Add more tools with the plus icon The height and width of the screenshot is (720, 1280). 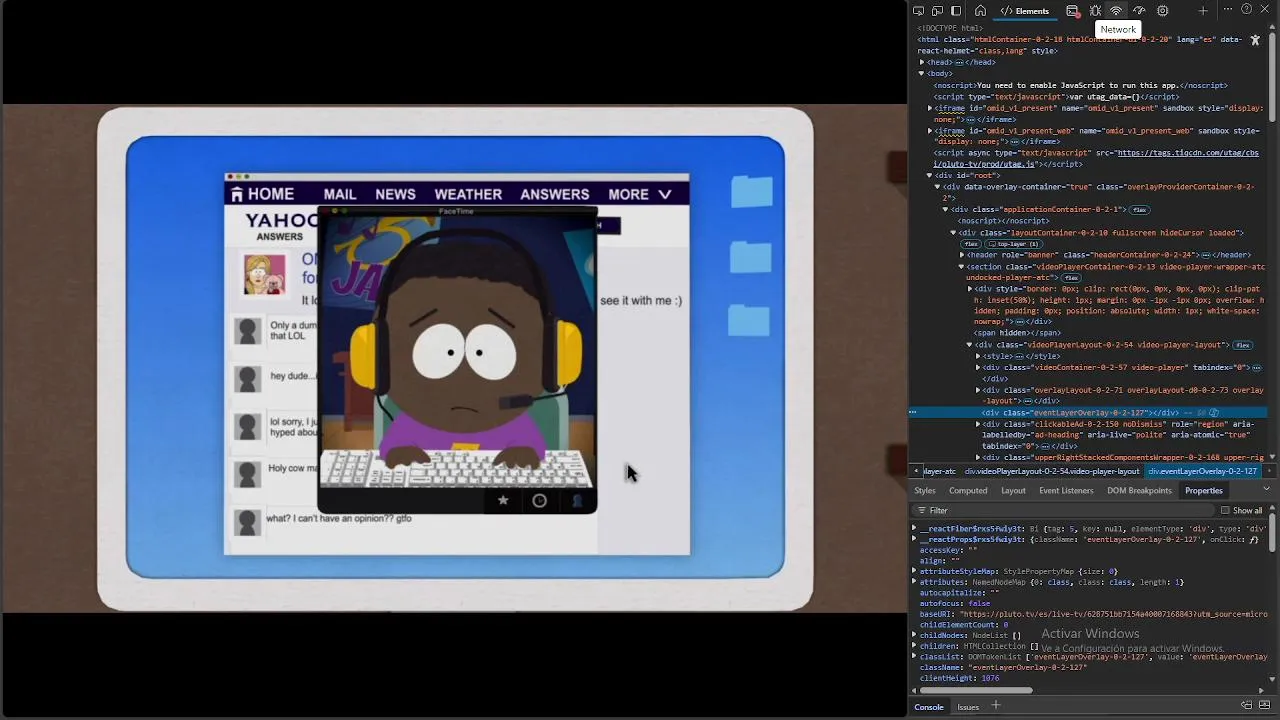1203,11
